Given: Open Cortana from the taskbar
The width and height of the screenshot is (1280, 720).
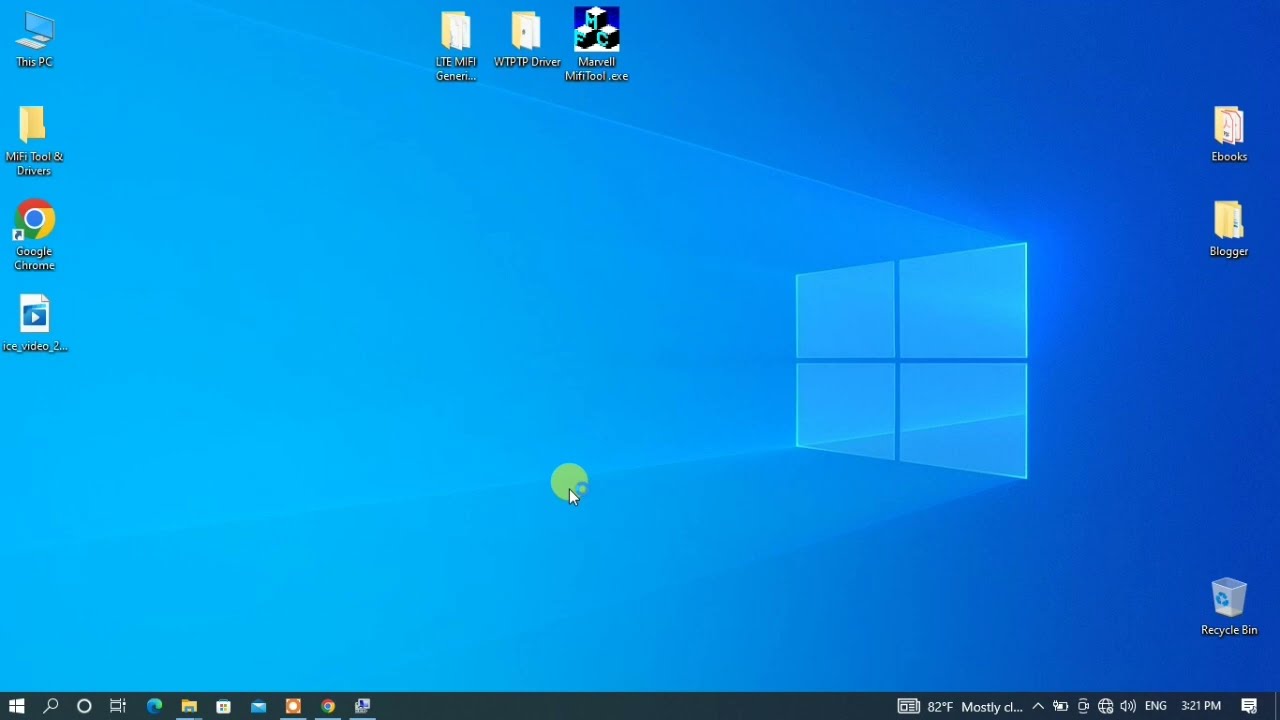Looking at the screenshot, I should [x=84, y=706].
